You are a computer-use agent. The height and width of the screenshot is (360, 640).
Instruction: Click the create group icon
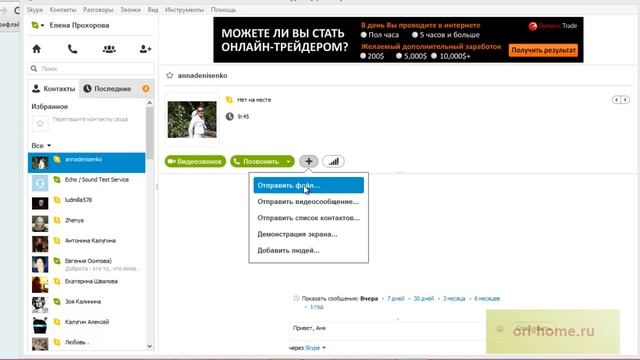point(109,49)
